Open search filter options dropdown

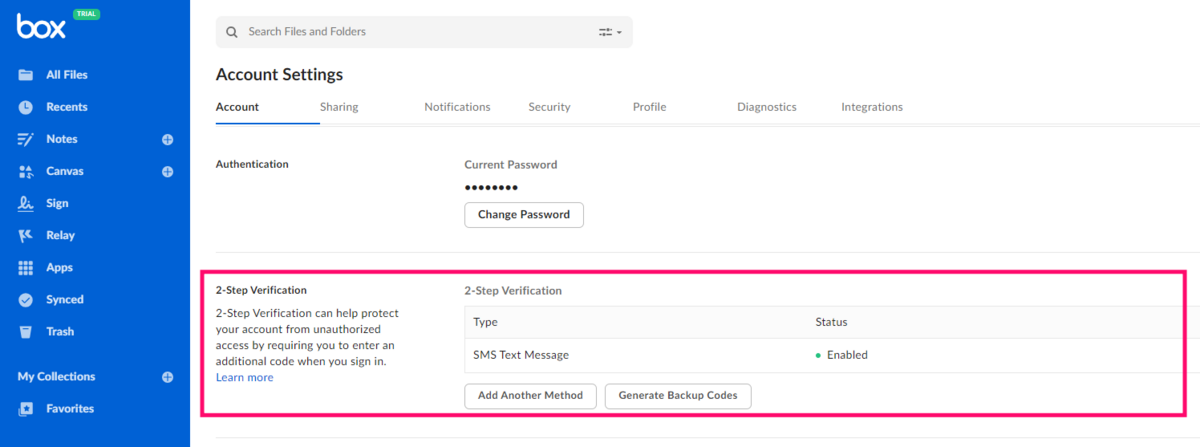click(x=610, y=32)
